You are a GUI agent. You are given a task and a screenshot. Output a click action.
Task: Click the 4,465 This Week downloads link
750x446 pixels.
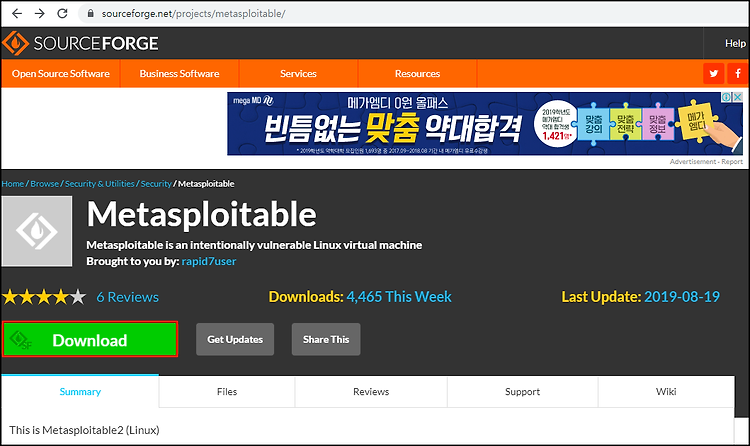tap(399, 297)
